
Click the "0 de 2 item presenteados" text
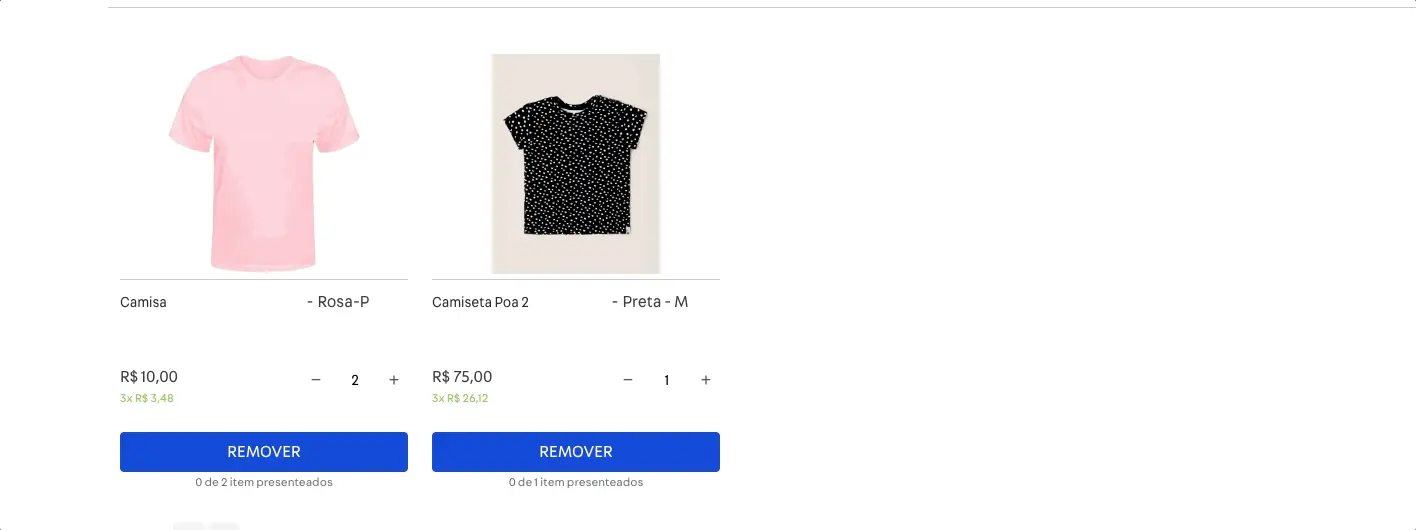(x=264, y=482)
